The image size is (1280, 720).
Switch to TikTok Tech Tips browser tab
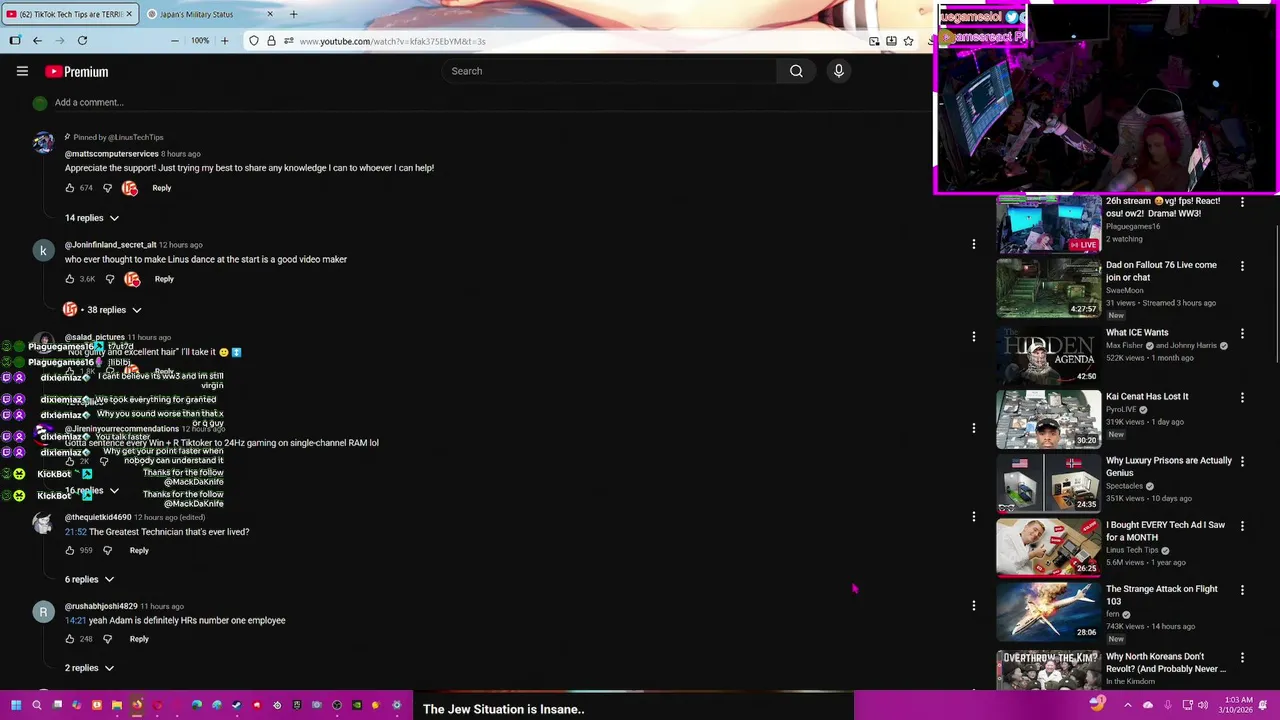pos(70,14)
